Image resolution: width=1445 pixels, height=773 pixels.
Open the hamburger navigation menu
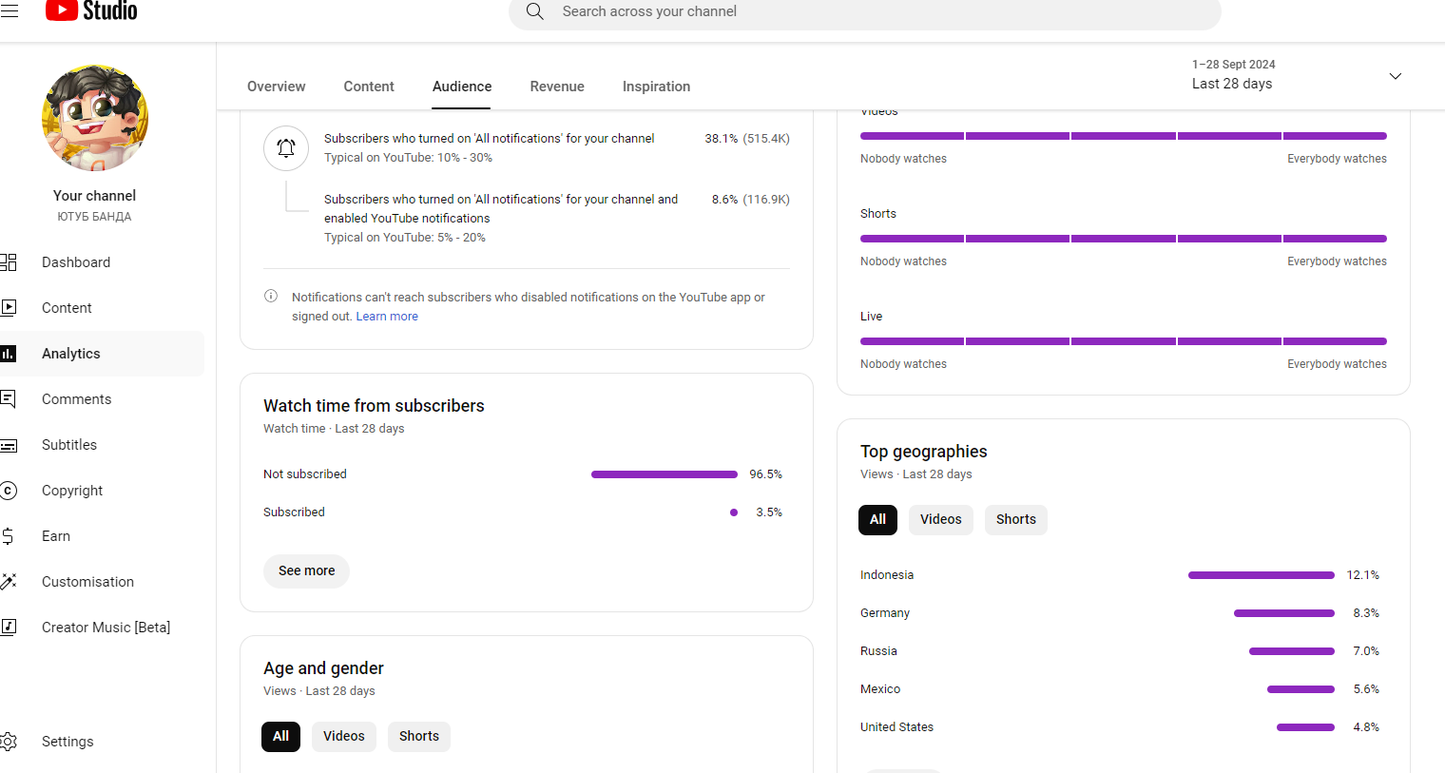click(9, 11)
